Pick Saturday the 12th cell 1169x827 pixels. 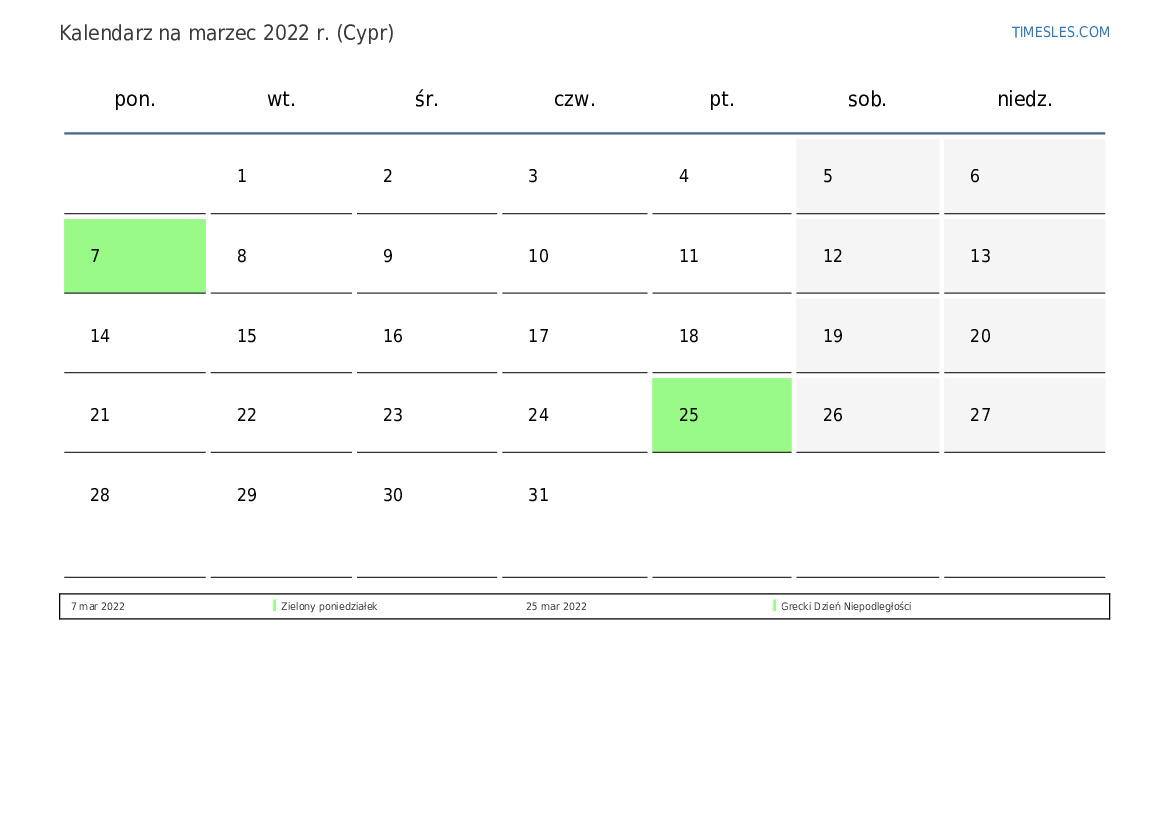point(867,256)
